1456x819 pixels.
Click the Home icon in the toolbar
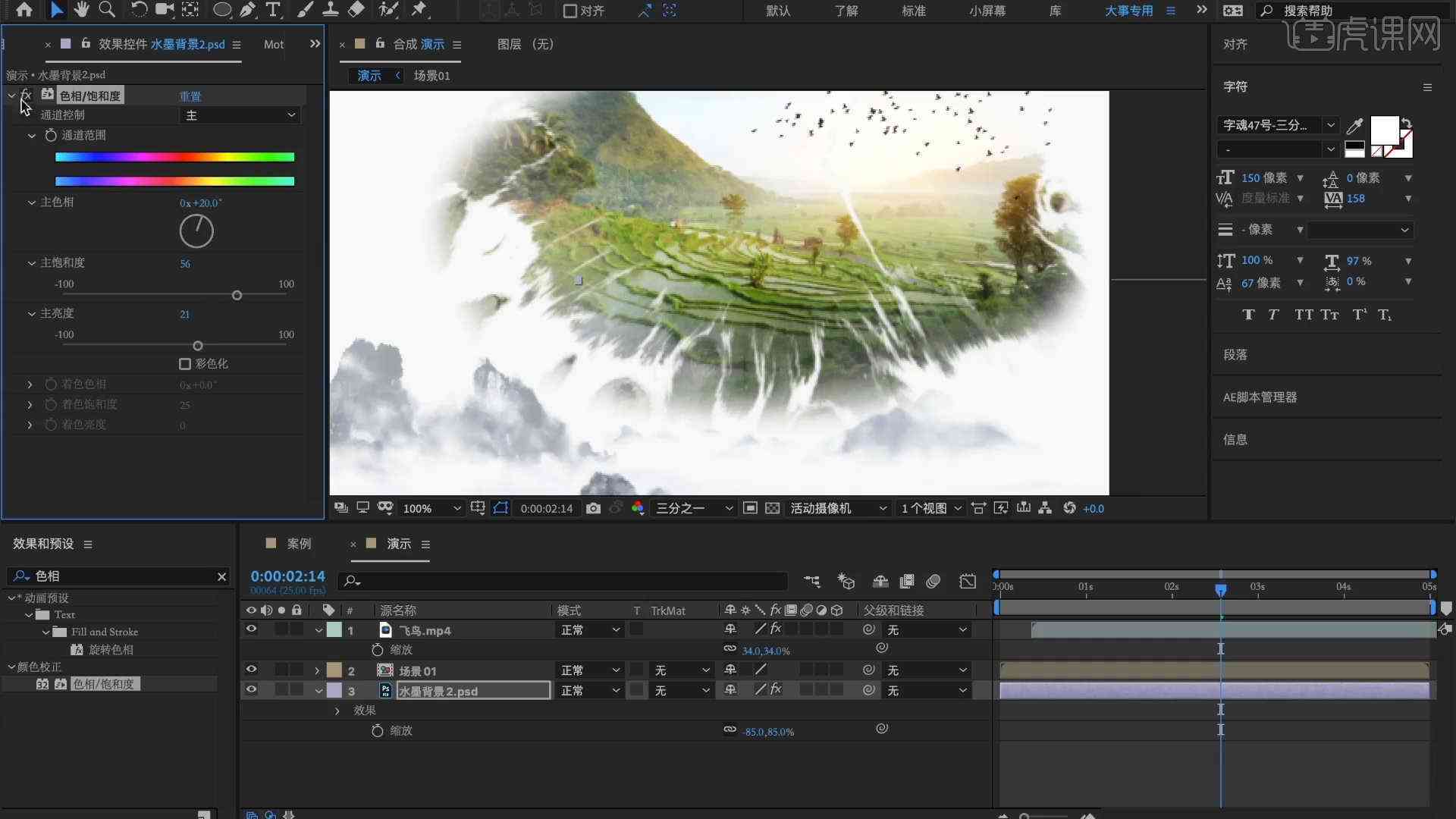click(24, 10)
